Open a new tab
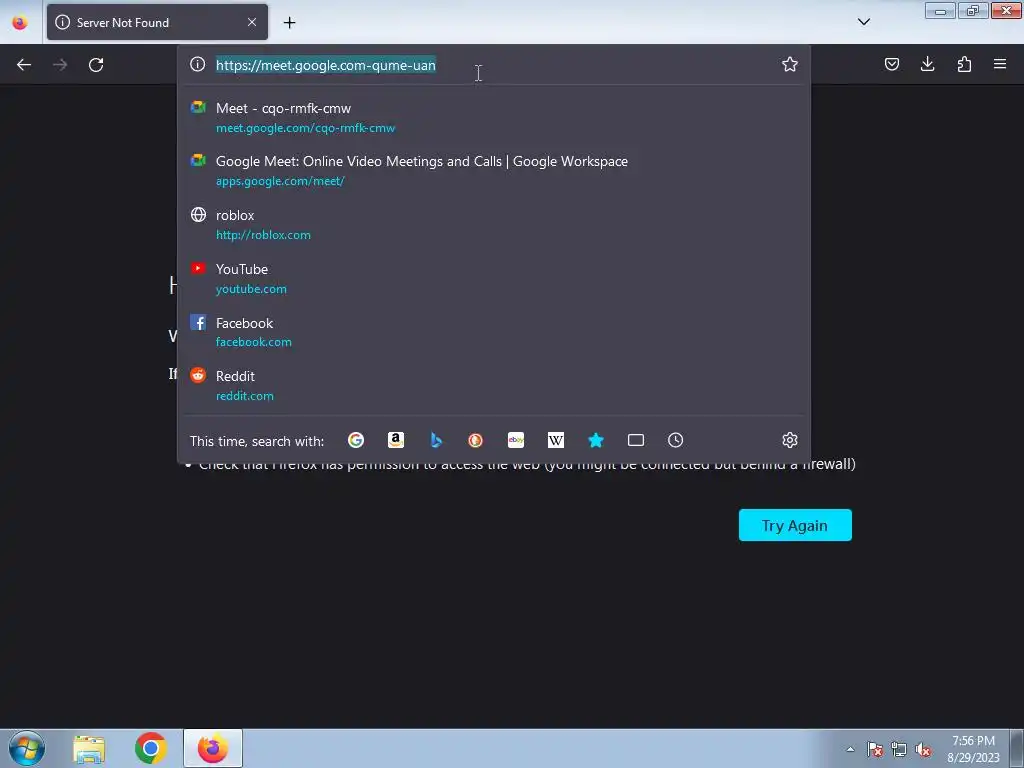Image resolution: width=1024 pixels, height=768 pixels. point(289,23)
